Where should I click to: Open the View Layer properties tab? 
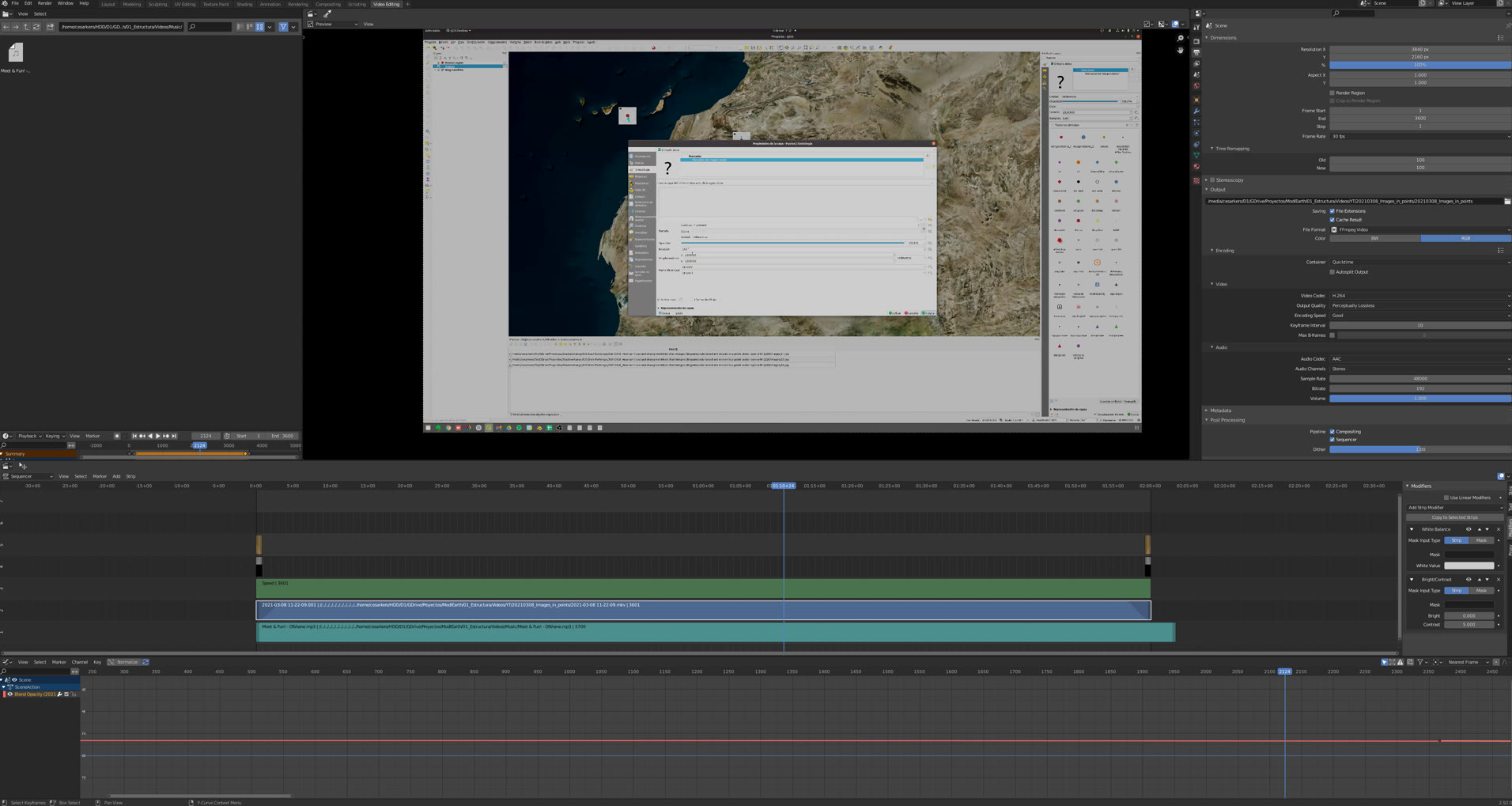coord(1196,63)
